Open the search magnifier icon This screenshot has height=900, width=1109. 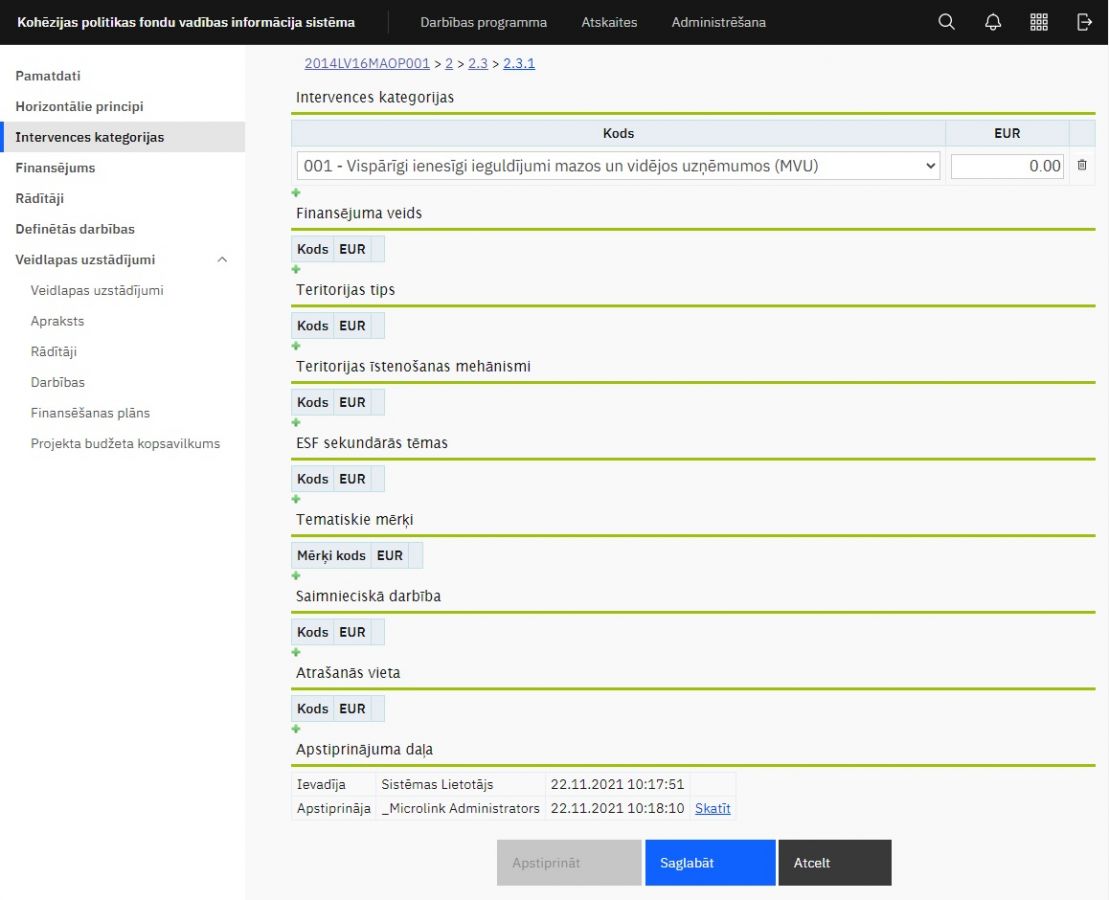pyautogui.click(x=946, y=22)
